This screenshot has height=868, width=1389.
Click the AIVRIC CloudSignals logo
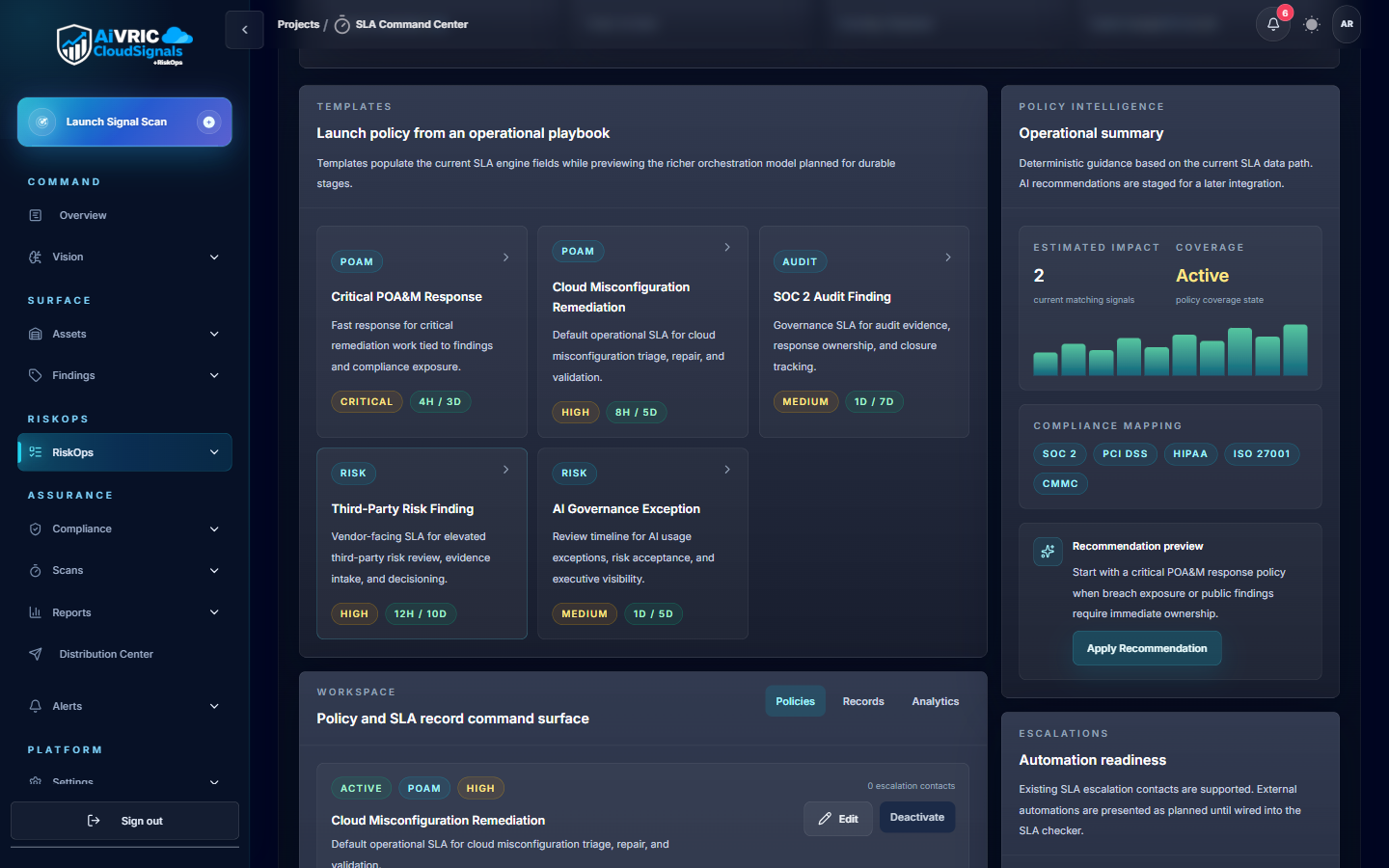tap(124, 45)
